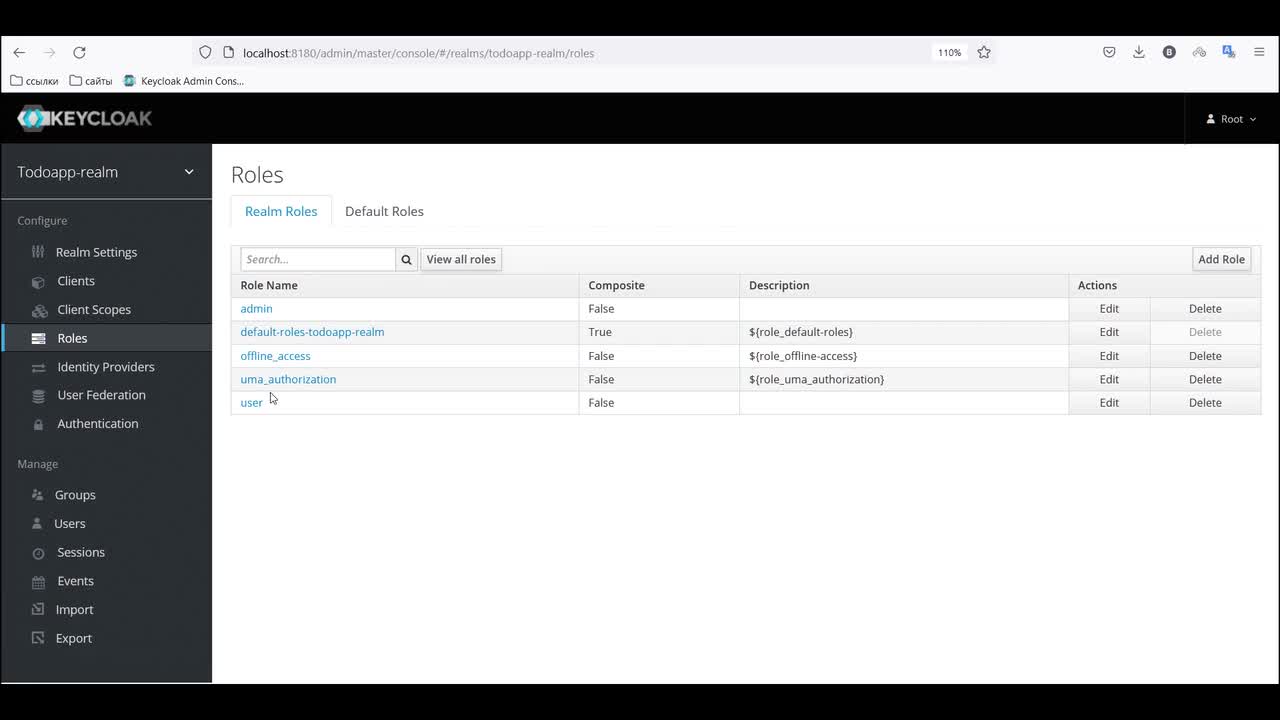The image size is (1280, 720).
Task: Expand the Todoapp-realm selector
Action: tap(106, 172)
